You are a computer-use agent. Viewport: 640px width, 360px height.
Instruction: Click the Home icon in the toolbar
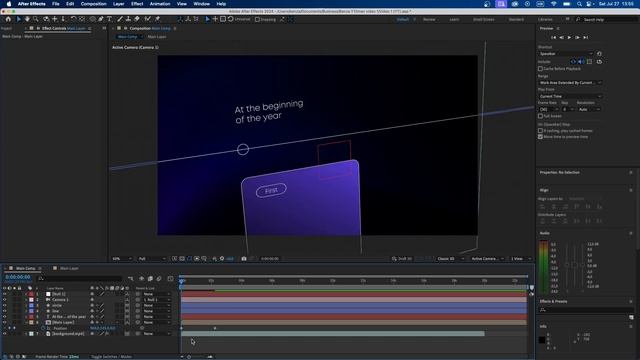click(x=8, y=19)
